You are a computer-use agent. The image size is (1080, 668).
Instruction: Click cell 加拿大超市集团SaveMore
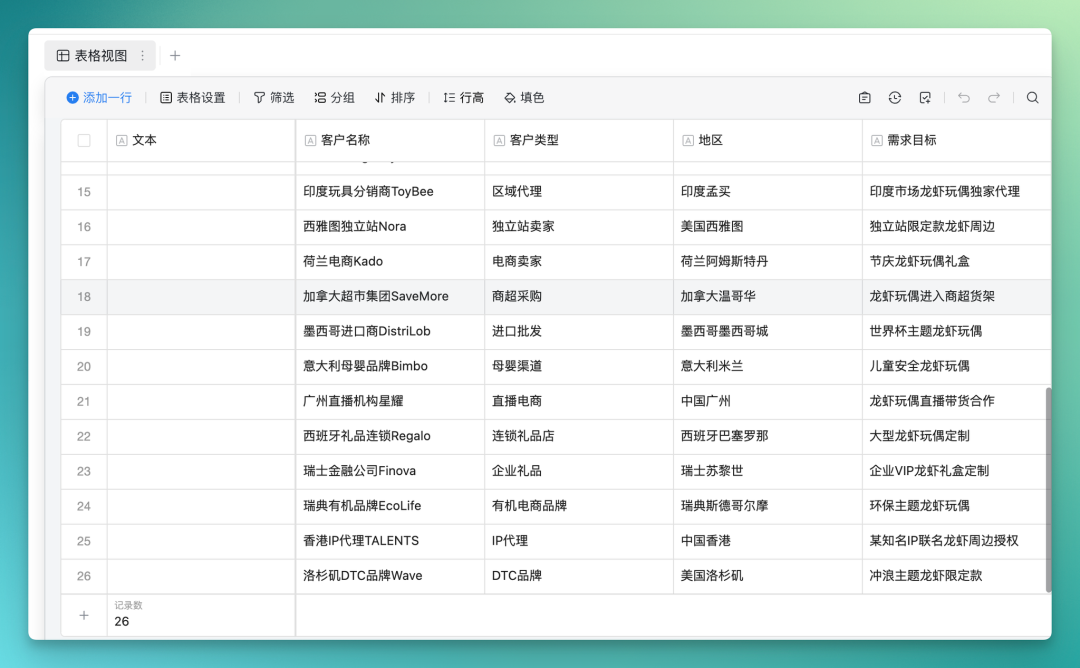point(390,297)
